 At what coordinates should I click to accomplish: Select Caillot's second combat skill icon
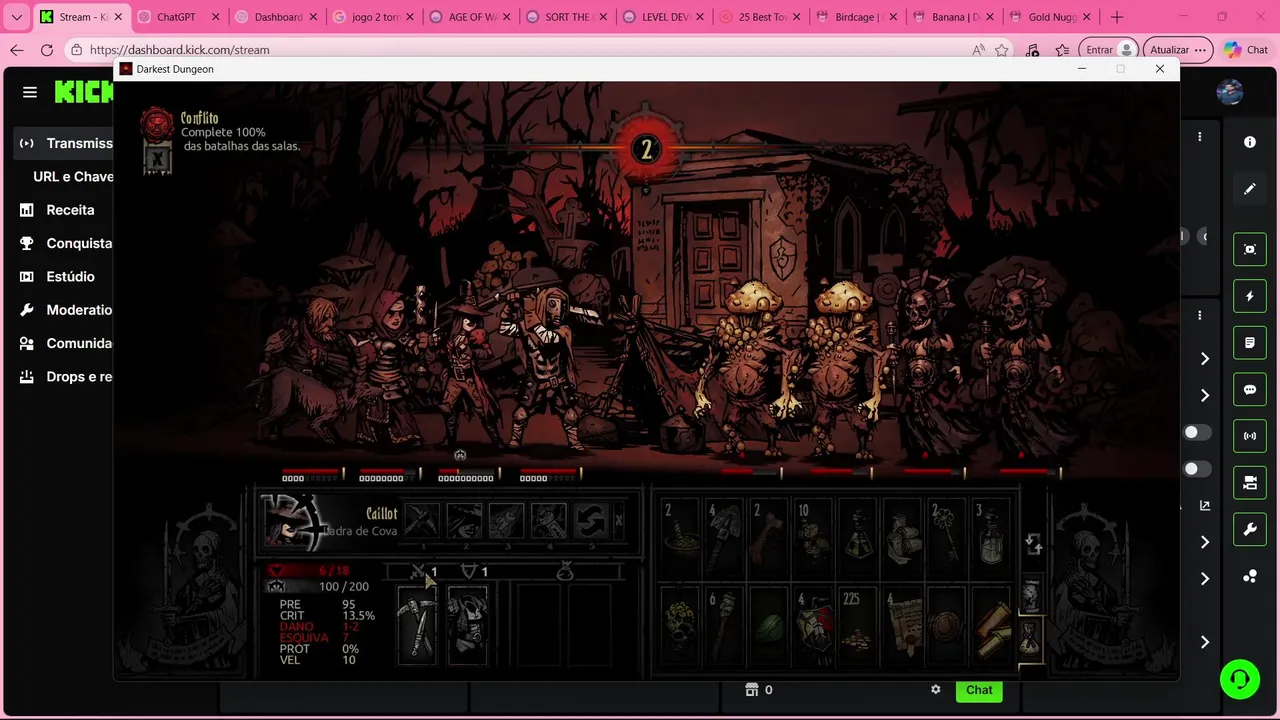(x=464, y=521)
